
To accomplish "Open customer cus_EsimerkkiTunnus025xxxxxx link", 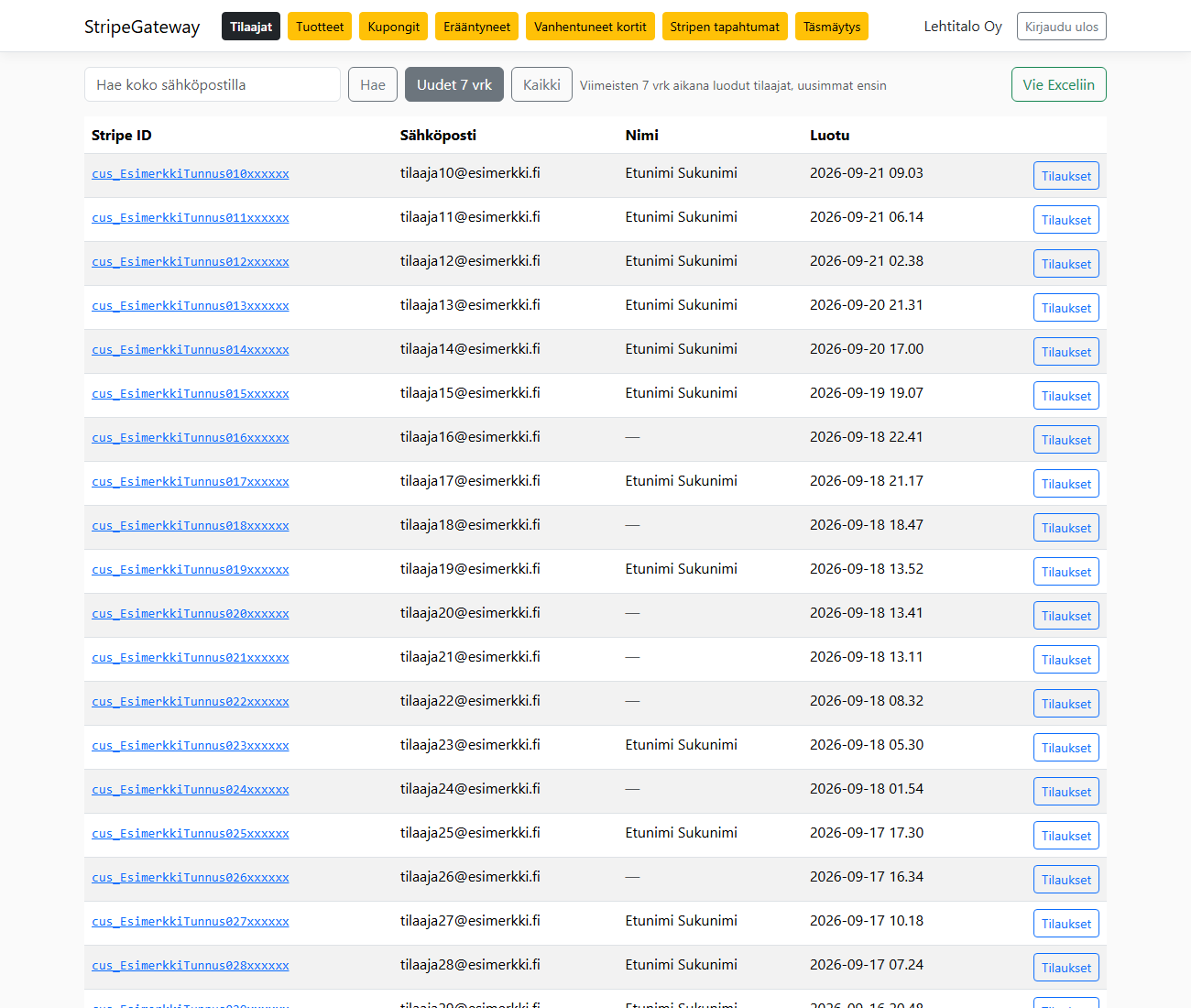I will [x=191, y=833].
